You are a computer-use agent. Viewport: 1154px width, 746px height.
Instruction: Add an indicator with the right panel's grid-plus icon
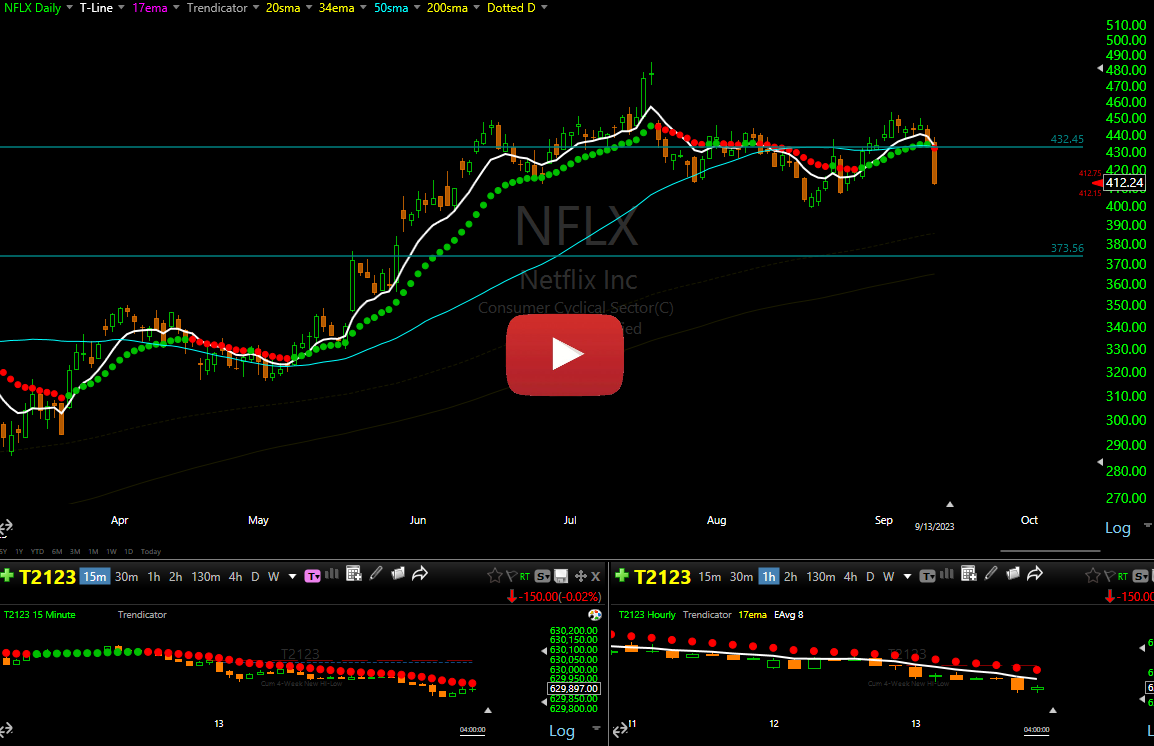click(969, 574)
